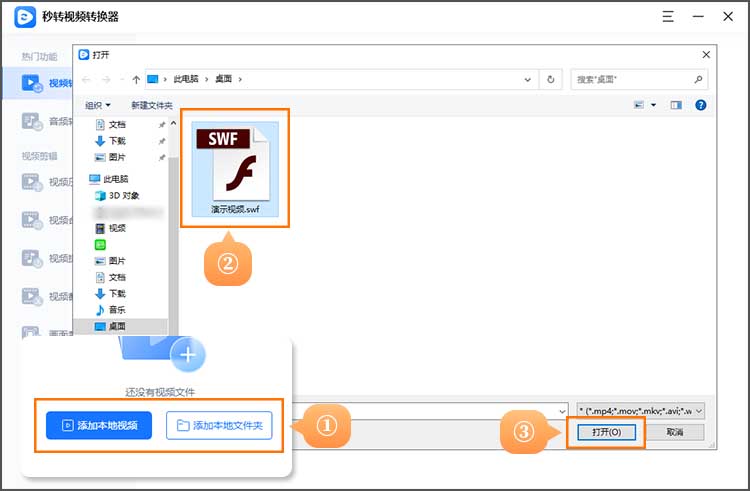Toggle the preview pane icon
Screen dimensions: 750x491
point(676,104)
